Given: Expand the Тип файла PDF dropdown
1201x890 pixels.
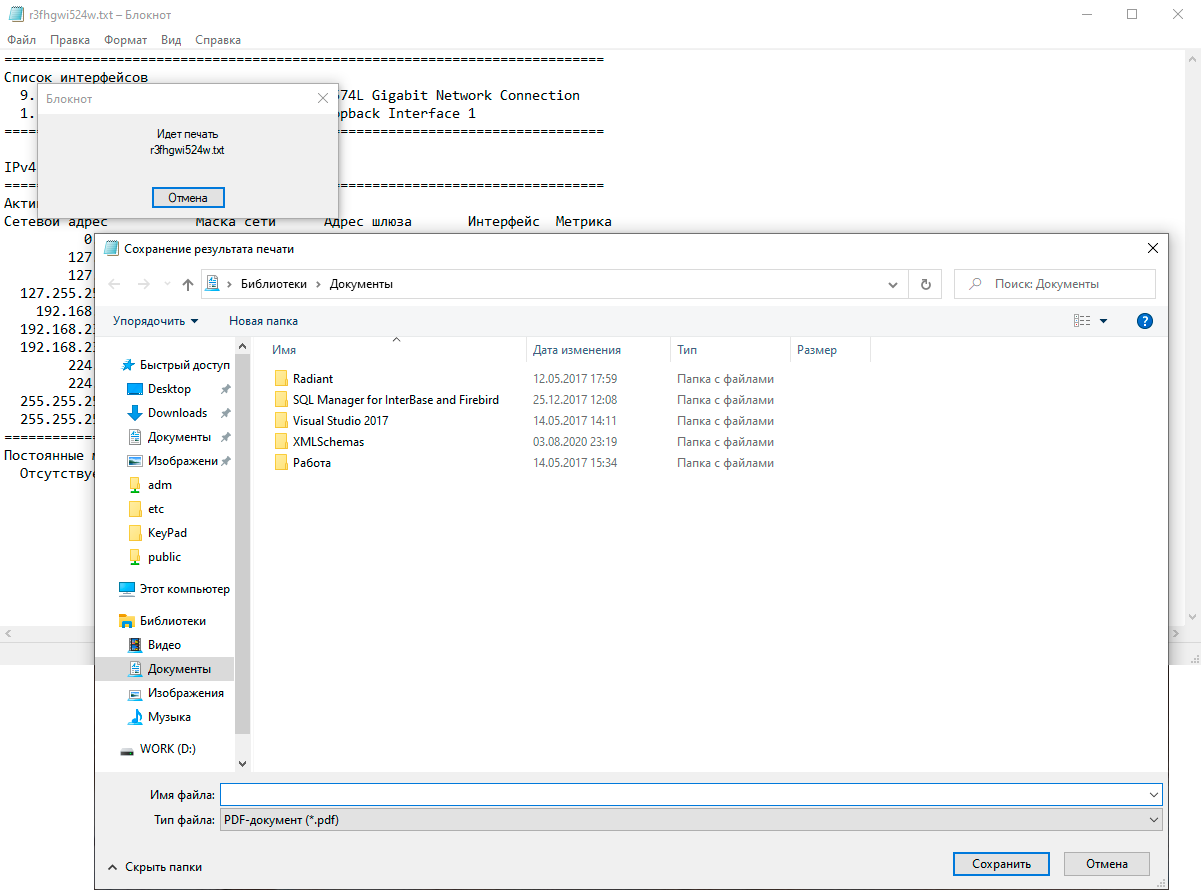Looking at the screenshot, I should (1156, 820).
